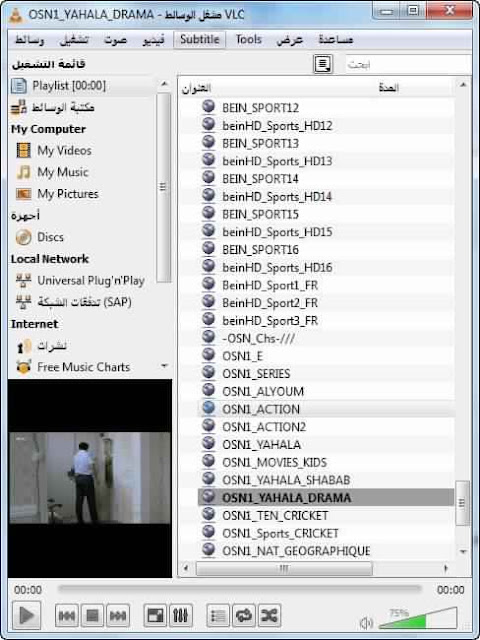The height and width of the screenshot is (640, 480).
Task: Select beinHD_Sports_HD14 channel
Action: click(277, 197)
